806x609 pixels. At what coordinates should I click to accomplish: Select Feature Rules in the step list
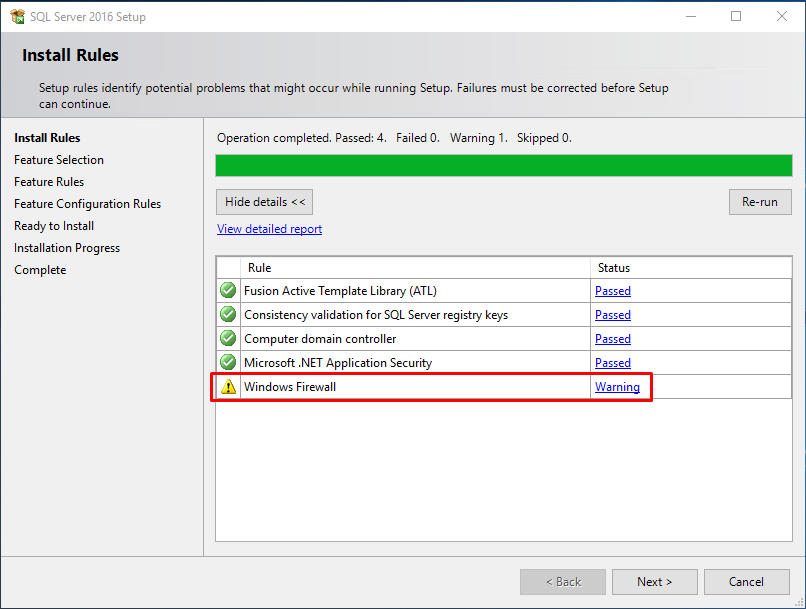49,182
